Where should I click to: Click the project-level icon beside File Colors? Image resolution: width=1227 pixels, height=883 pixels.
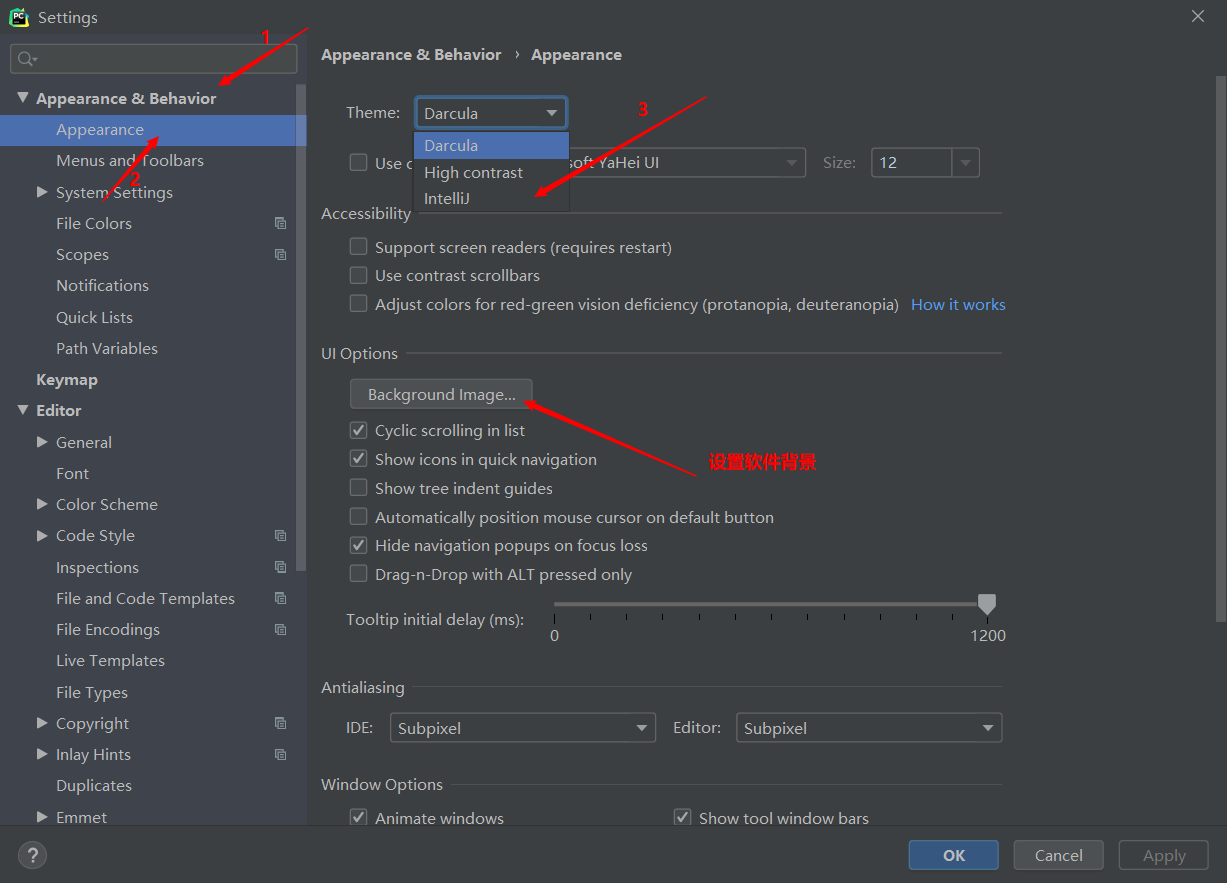280,224
